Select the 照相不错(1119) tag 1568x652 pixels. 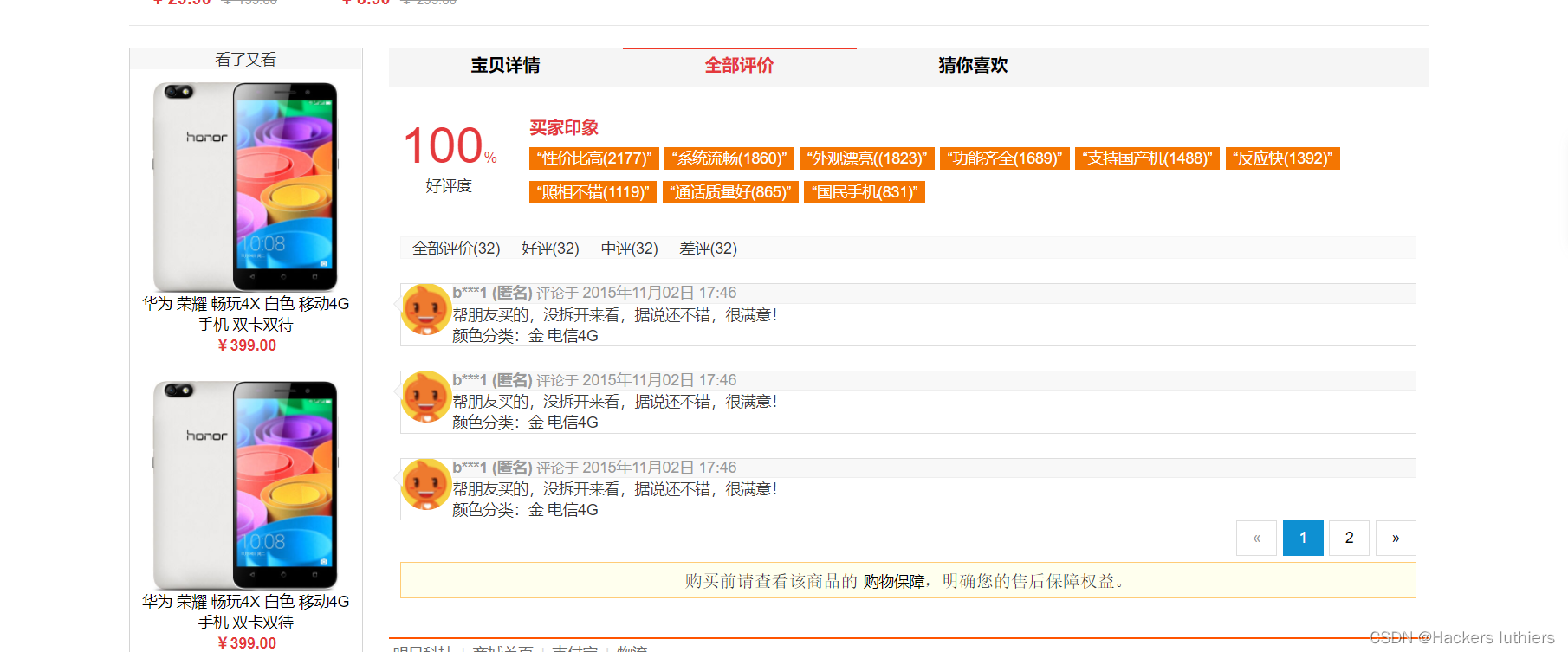pyautogui.click(x=593, y=192)
